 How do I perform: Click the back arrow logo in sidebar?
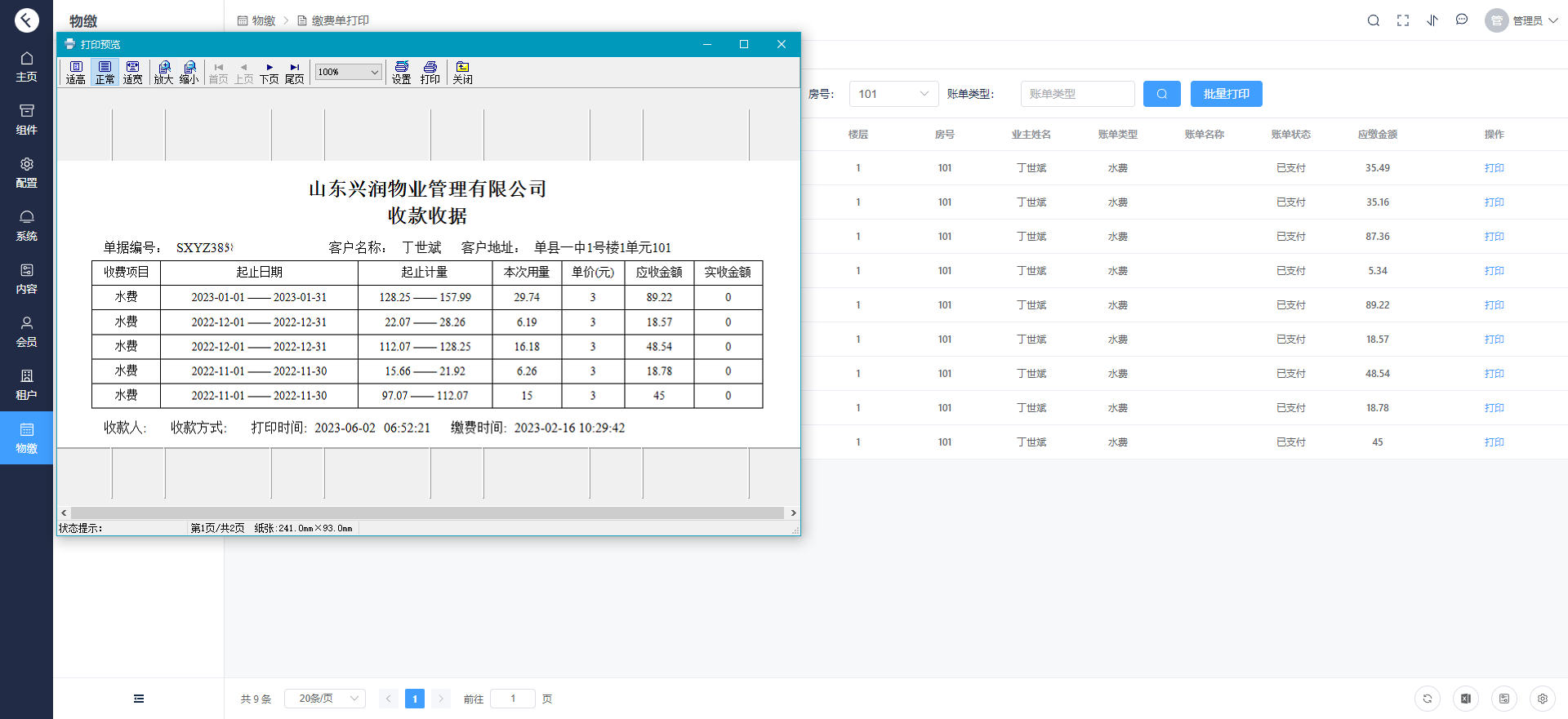(26, 20)
